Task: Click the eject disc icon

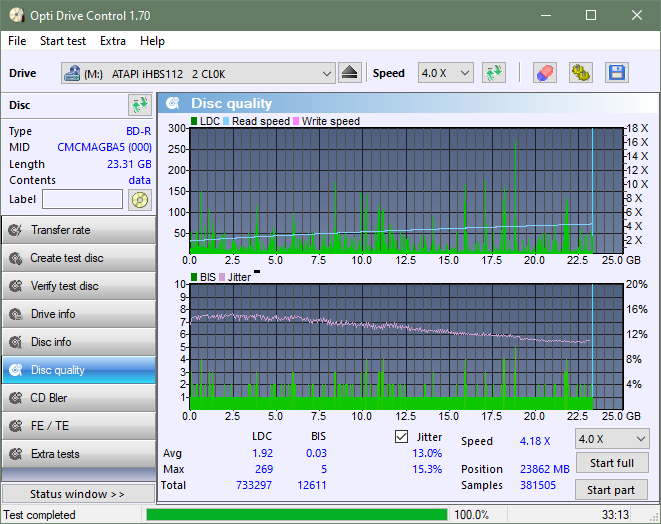Action: click(x=350, y=73)
